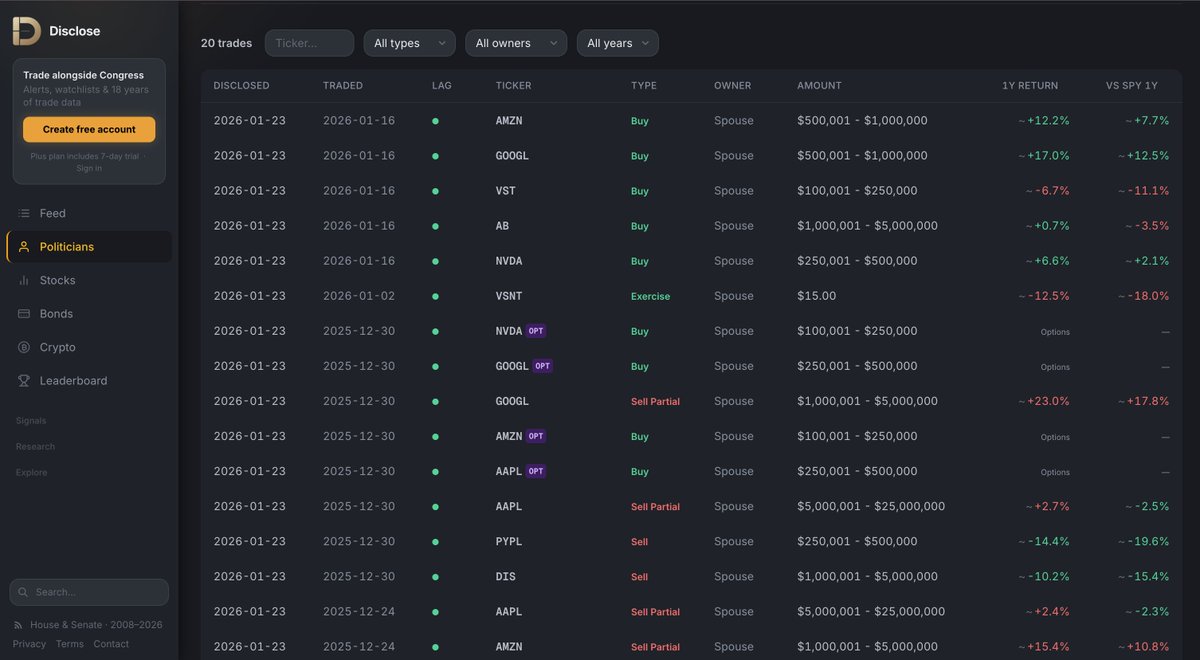Sort by TRADED column header
Image resolution: width=1200 pixels, height=660 pixels.
tap(343, 86)
